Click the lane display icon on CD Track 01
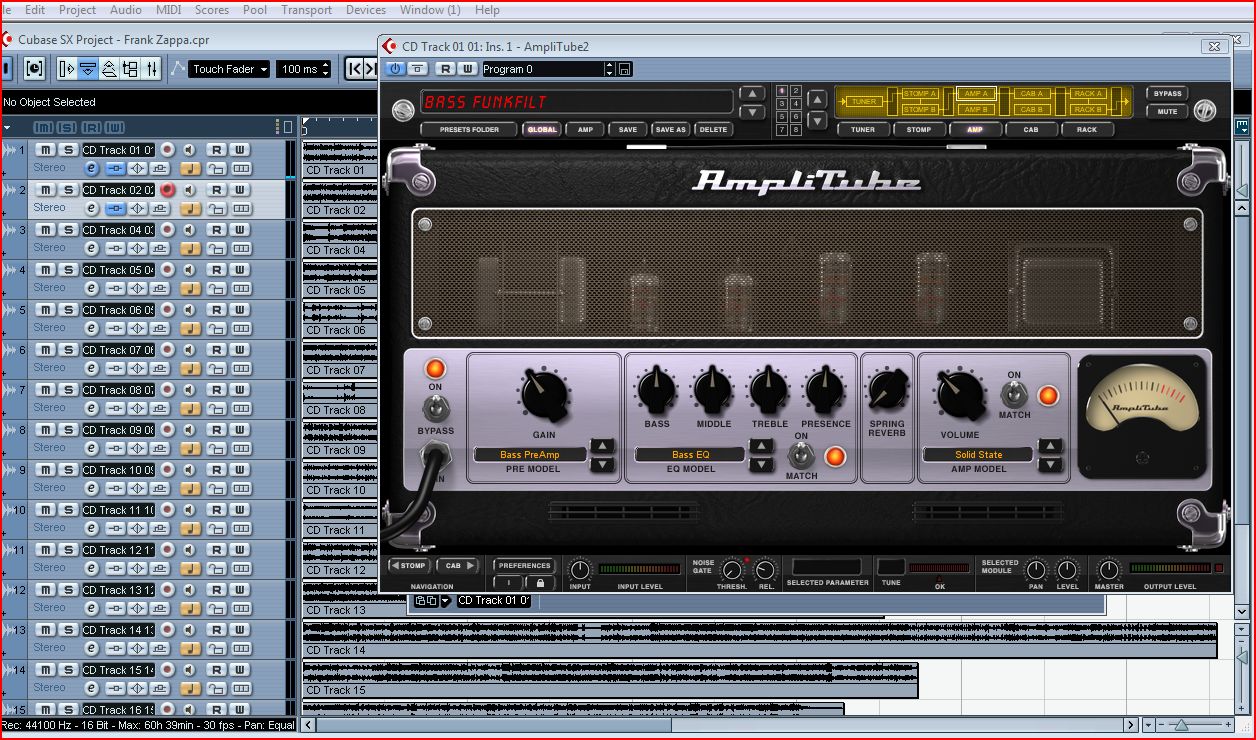Viewport: 1256px width, 740px height. [x=241, y=168]
